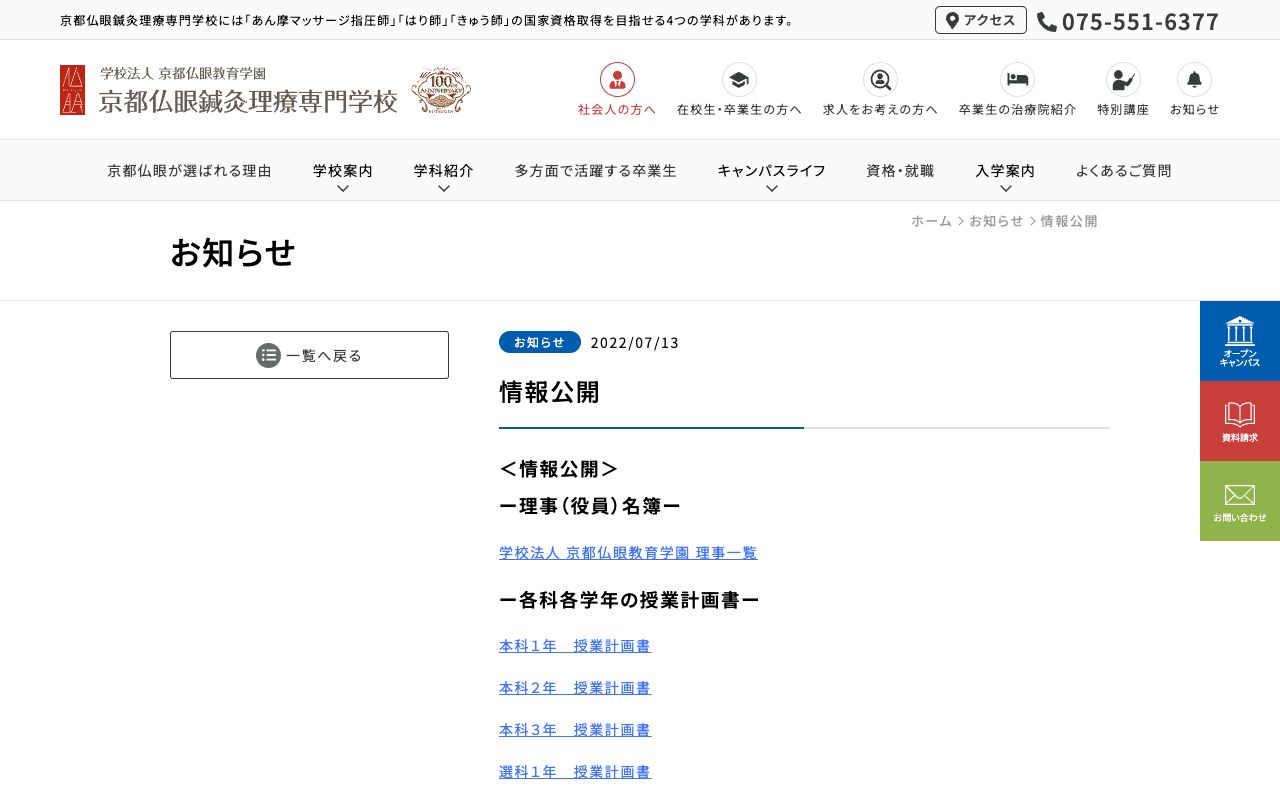Click the 一覧へ戻る button
Viewport: 1280px width, 800px height.
tap(309, 355)
